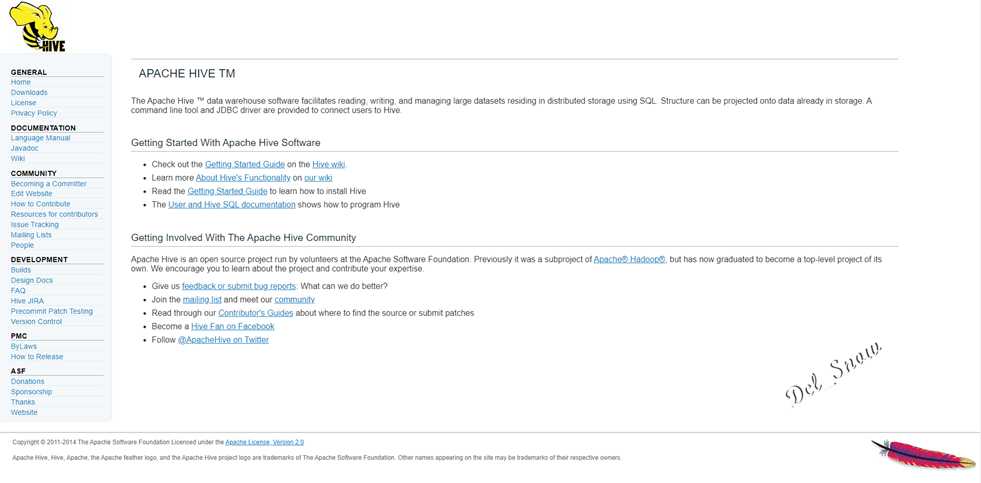This screenshot has width=981, height=483.
Task: Open Mailing Lists in the sidebar
Action: tap(31, 235)
